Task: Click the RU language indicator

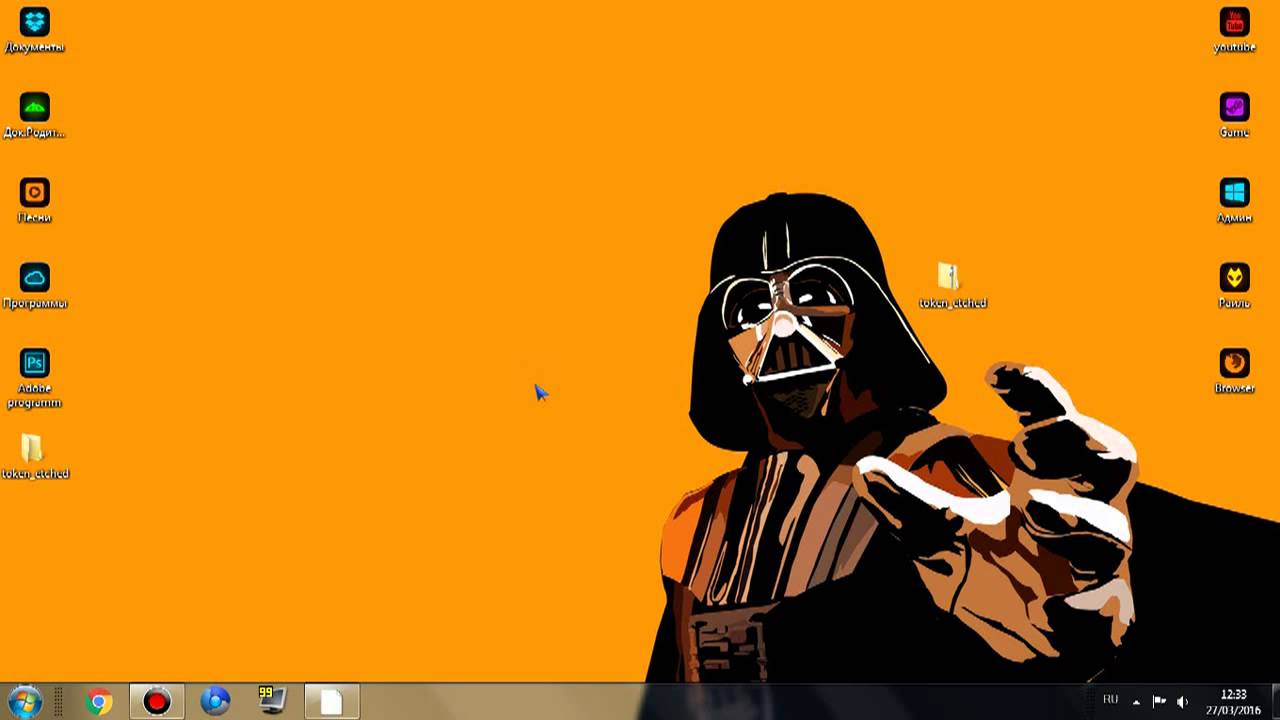Action: pos(1110,700)
